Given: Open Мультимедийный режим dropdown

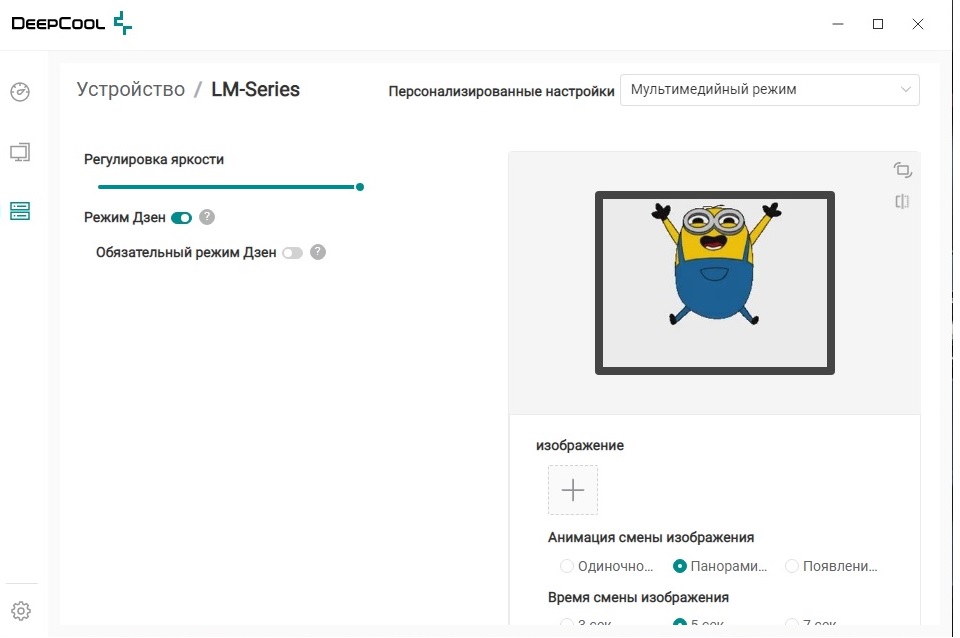Looking at the screenshot, I should point(770,90).
